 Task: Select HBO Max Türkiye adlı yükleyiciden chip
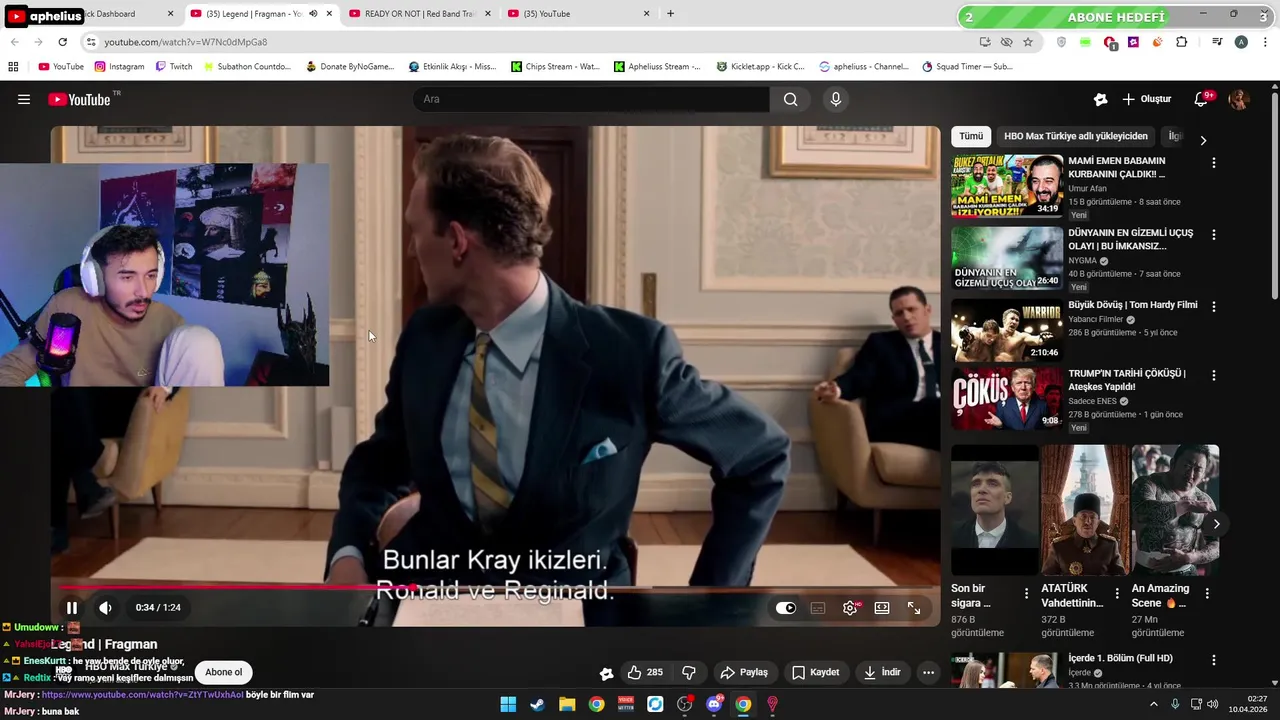(x=1076, y=136)
